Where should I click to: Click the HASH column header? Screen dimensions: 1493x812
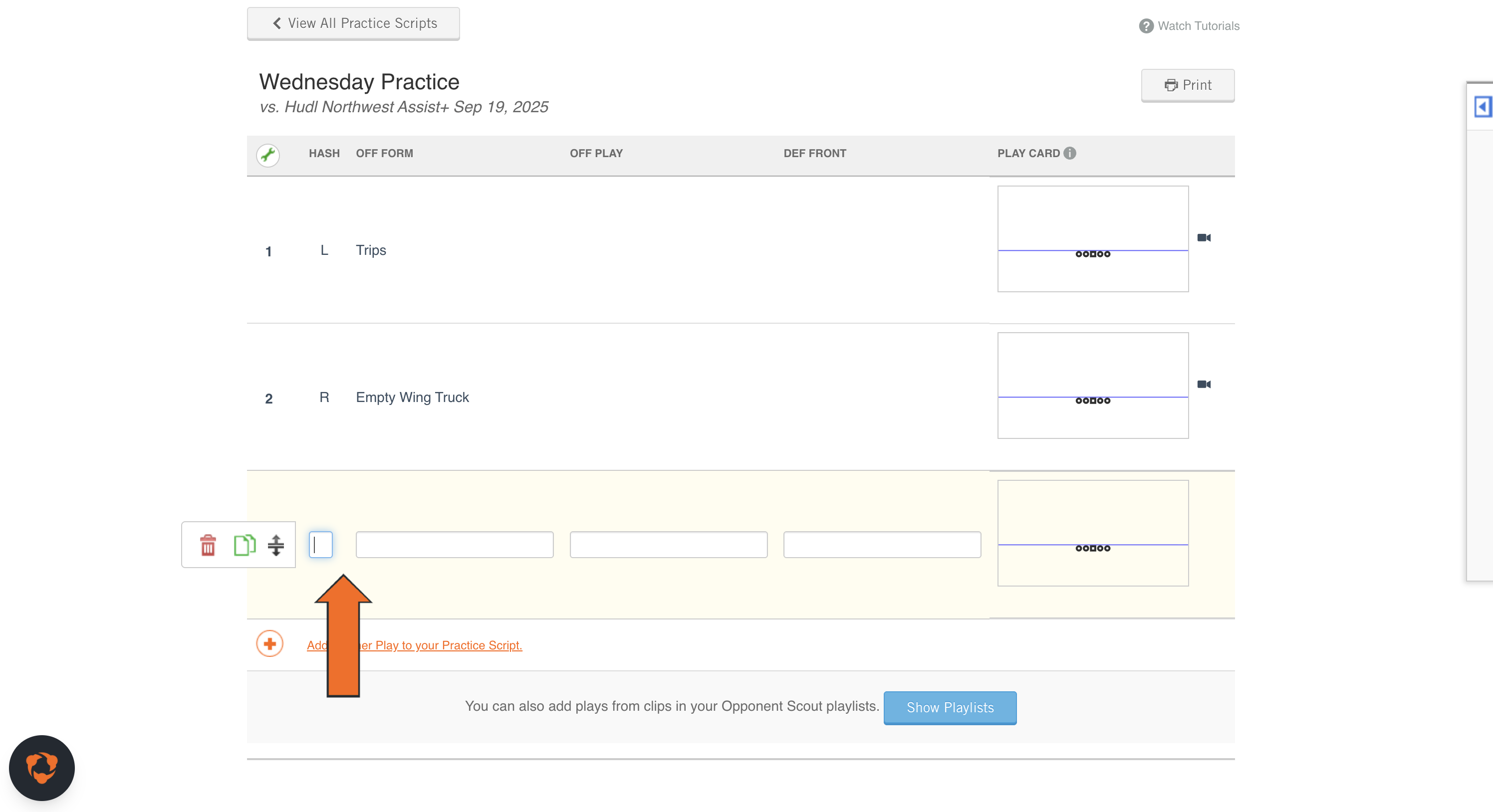point(324,154)
